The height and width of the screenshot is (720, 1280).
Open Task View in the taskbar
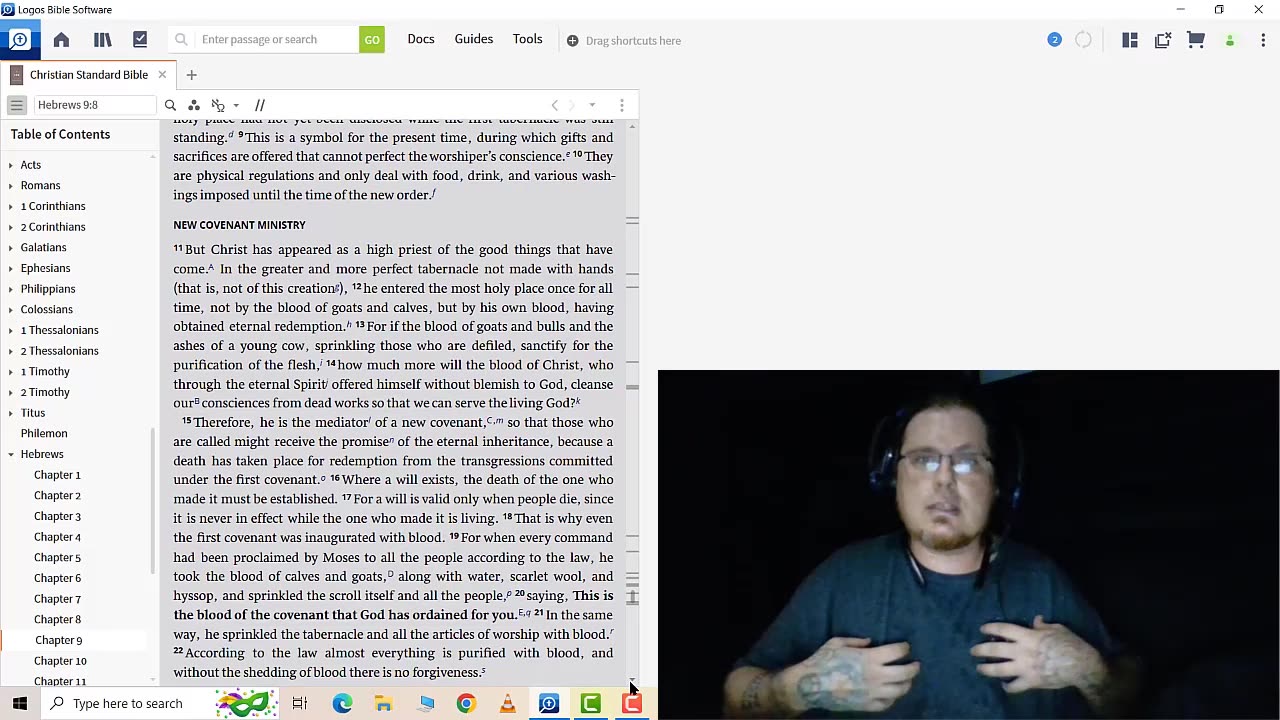299,704
